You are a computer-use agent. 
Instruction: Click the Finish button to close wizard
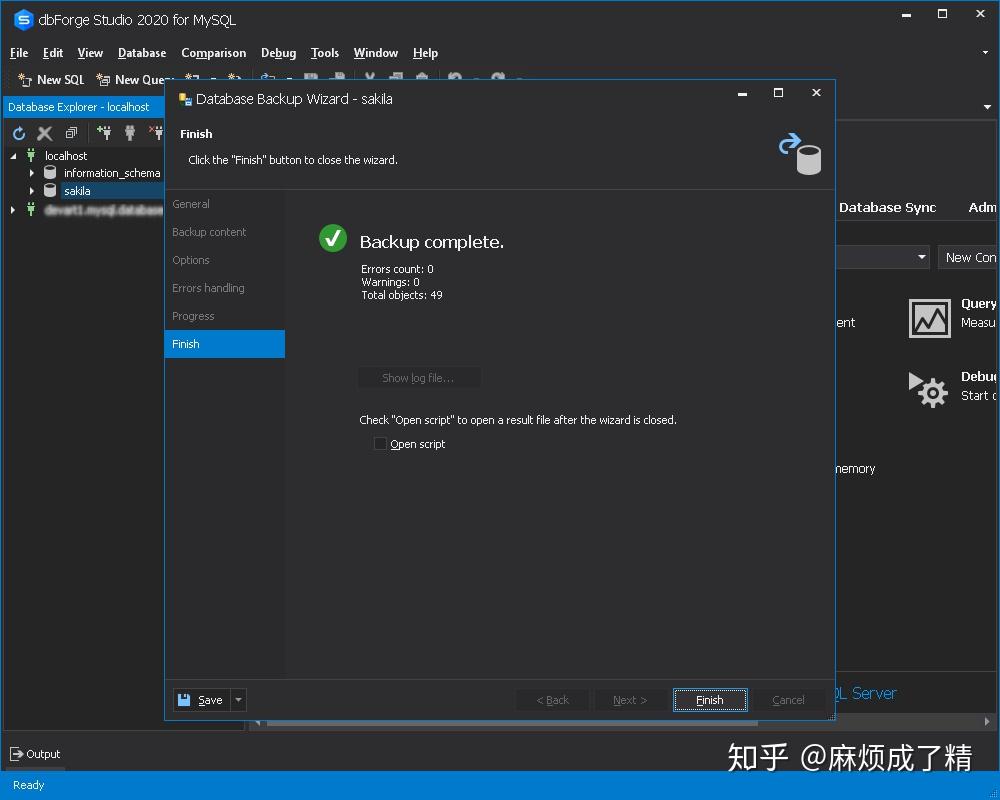[710, 700]
